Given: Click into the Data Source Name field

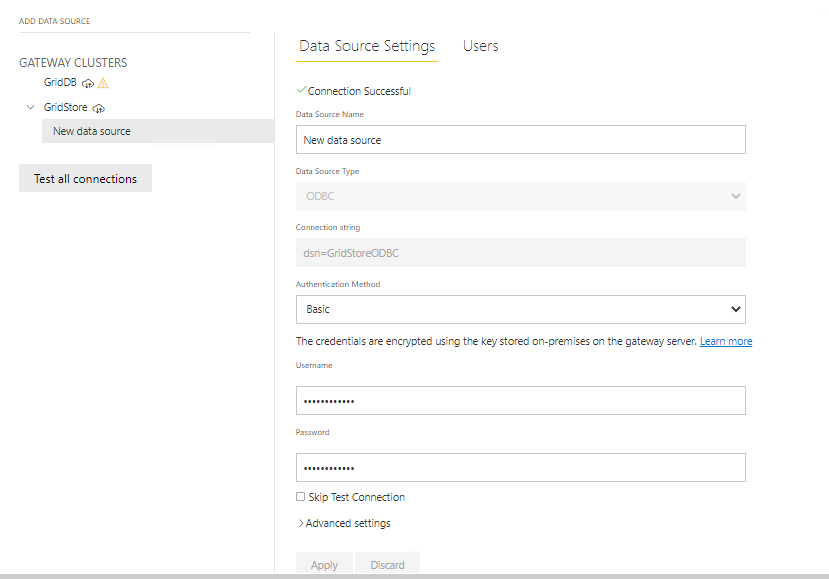Looking at the screenshot, I should pos(520,140).
